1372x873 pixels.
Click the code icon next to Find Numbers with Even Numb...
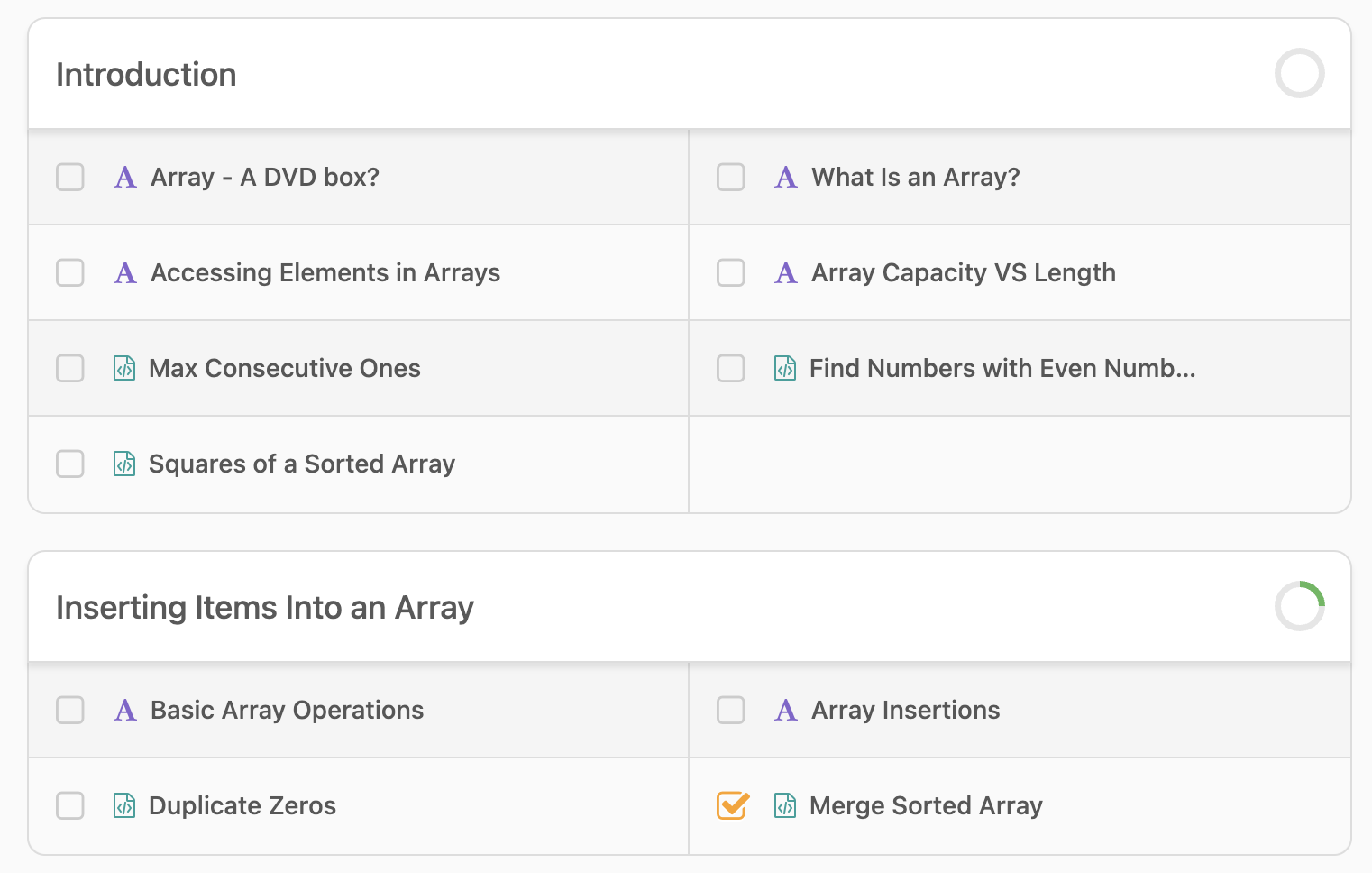[x=785, y=368]
